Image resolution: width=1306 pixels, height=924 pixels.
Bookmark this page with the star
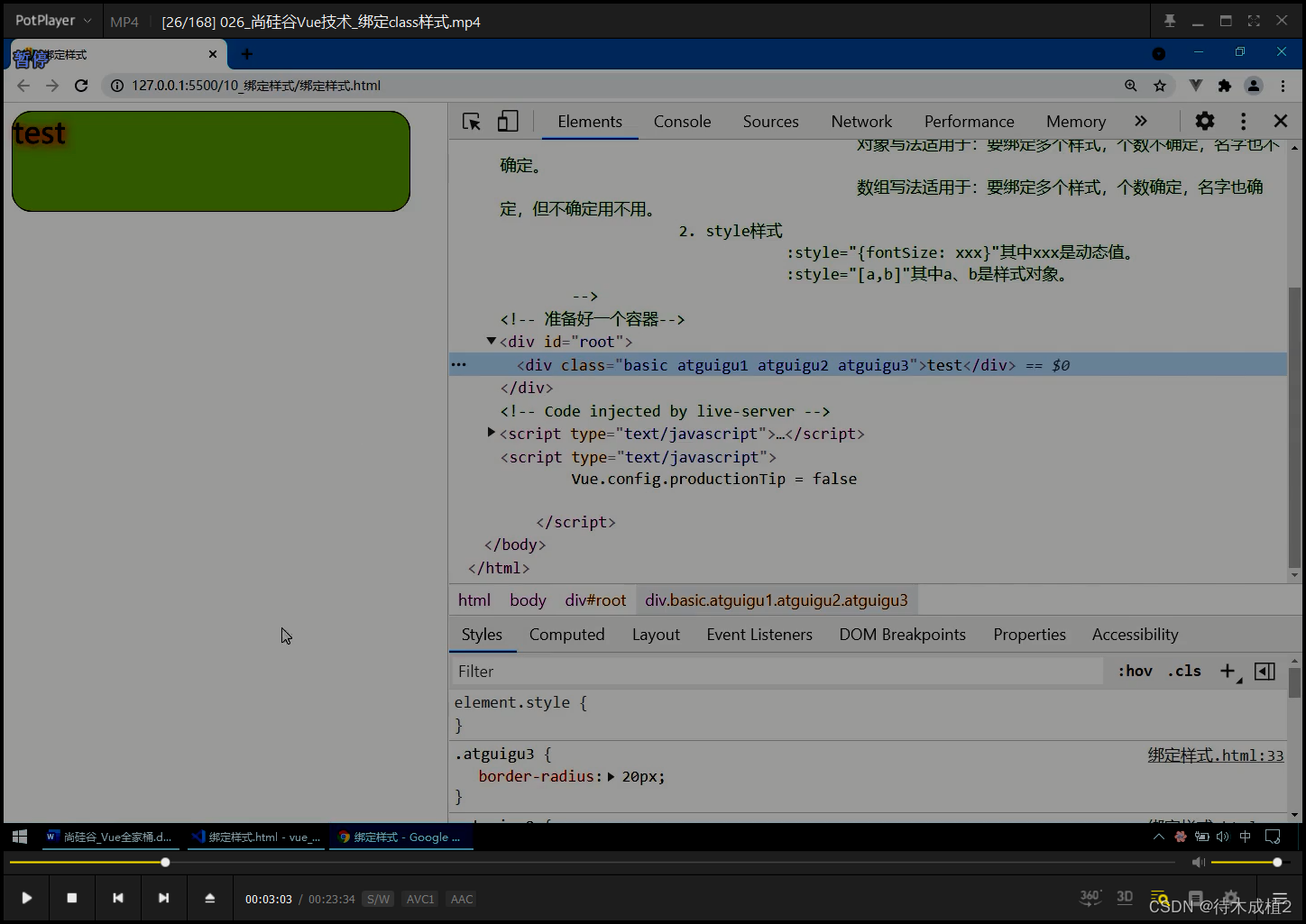[1160, 86]
